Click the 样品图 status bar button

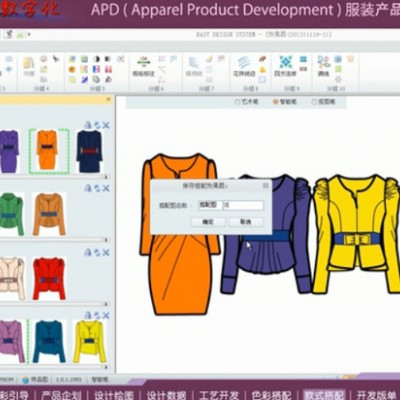35,380
